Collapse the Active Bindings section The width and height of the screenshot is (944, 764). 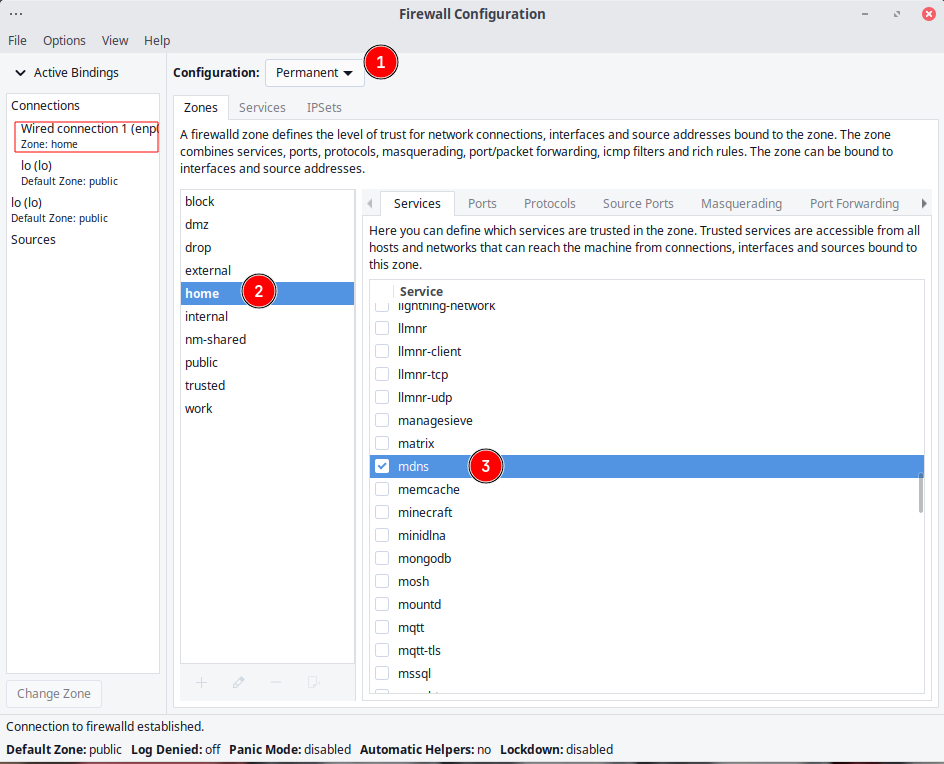pyautogui.click(x=20, y=73)
